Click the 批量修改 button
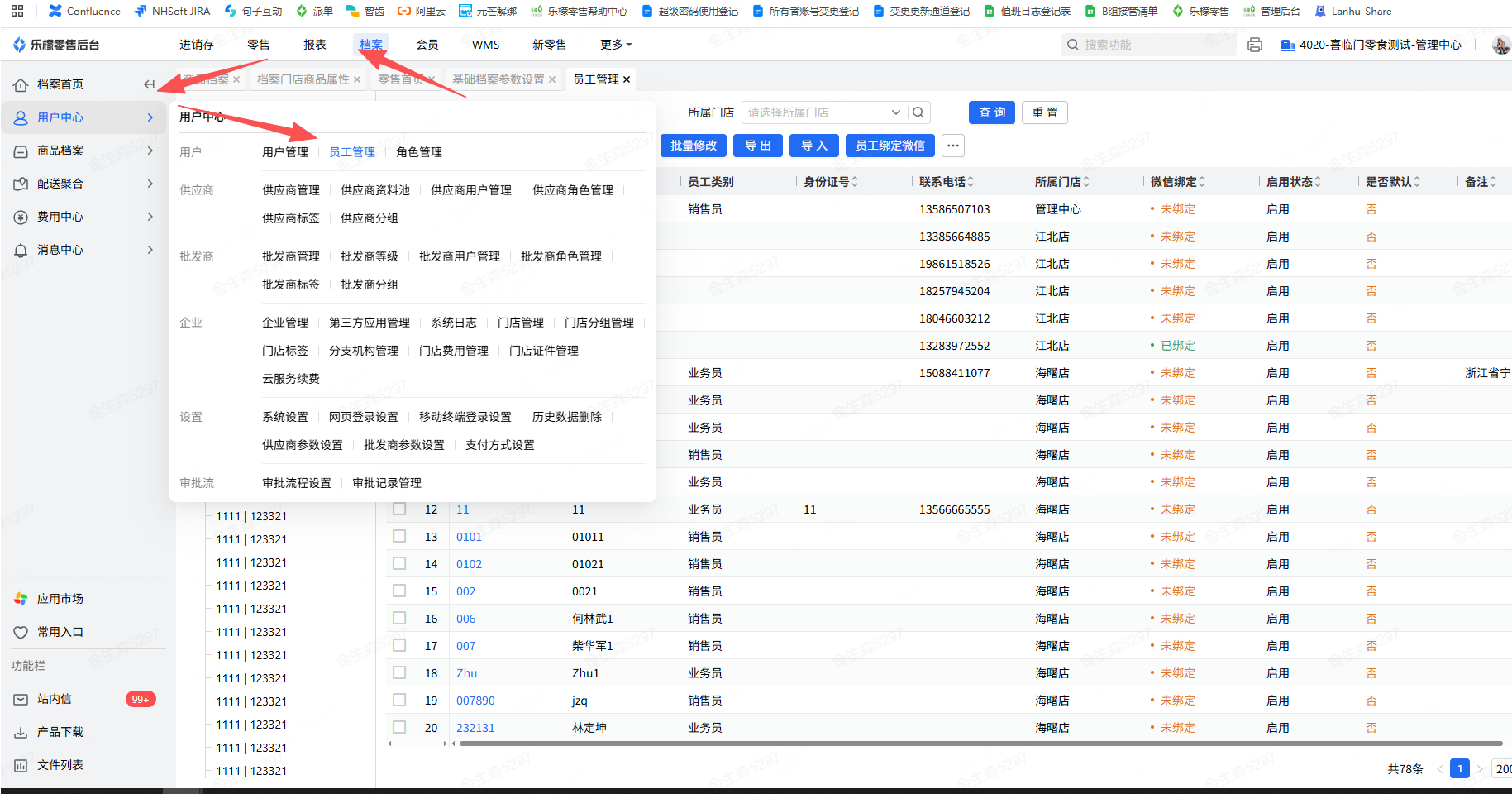 [694, 146]
